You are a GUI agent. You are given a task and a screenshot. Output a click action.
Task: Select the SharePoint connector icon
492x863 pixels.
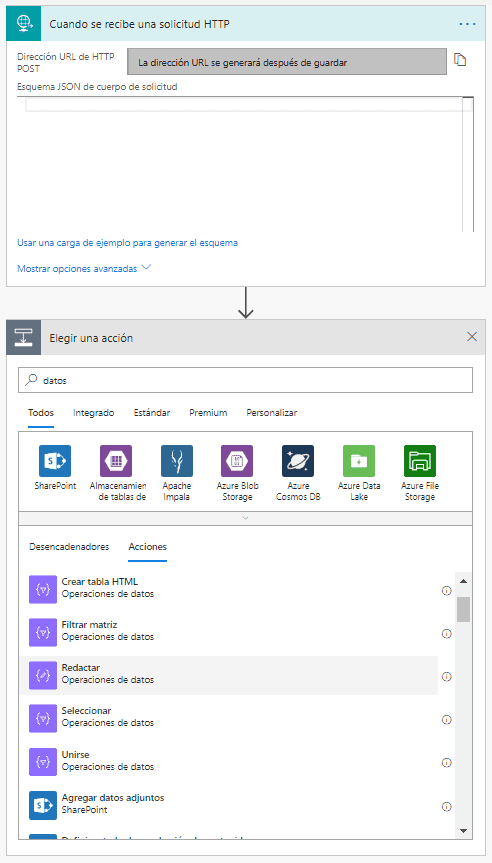55,461
